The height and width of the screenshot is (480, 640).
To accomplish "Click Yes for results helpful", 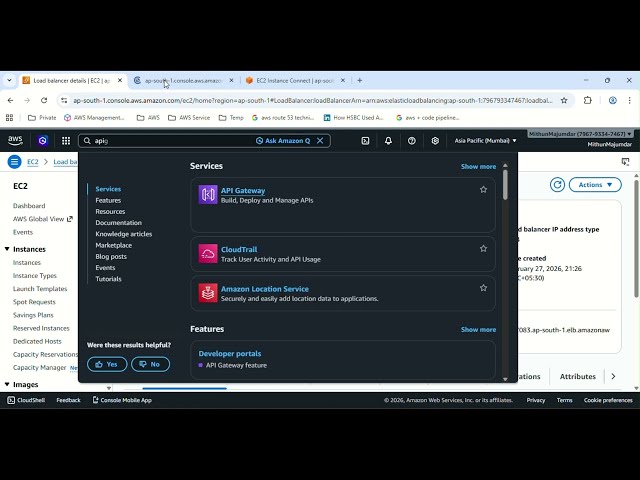I will (107, 364).
